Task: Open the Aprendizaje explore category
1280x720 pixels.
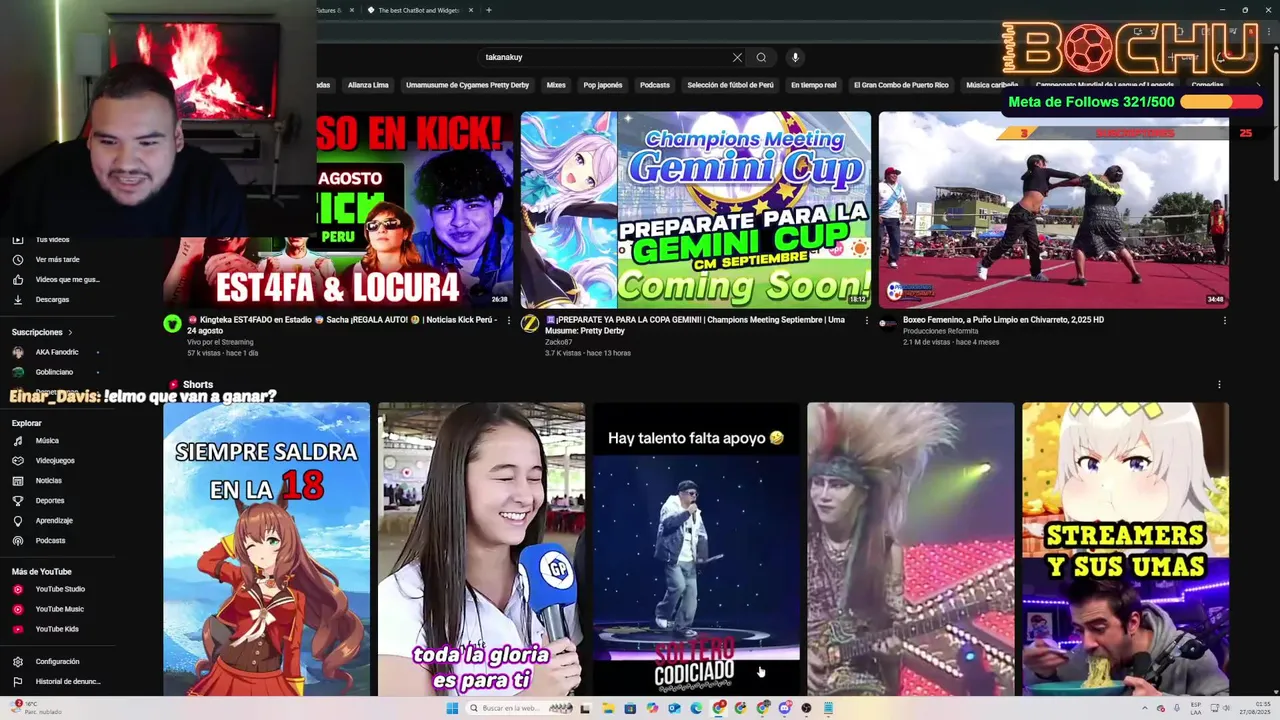Action: coord(54,521)
